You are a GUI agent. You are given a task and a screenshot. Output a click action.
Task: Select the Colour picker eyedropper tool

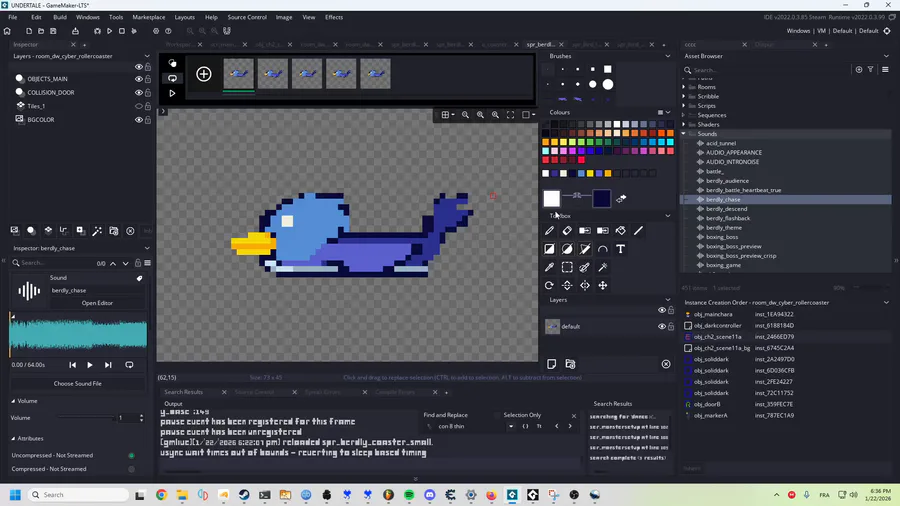click(549, 267)
